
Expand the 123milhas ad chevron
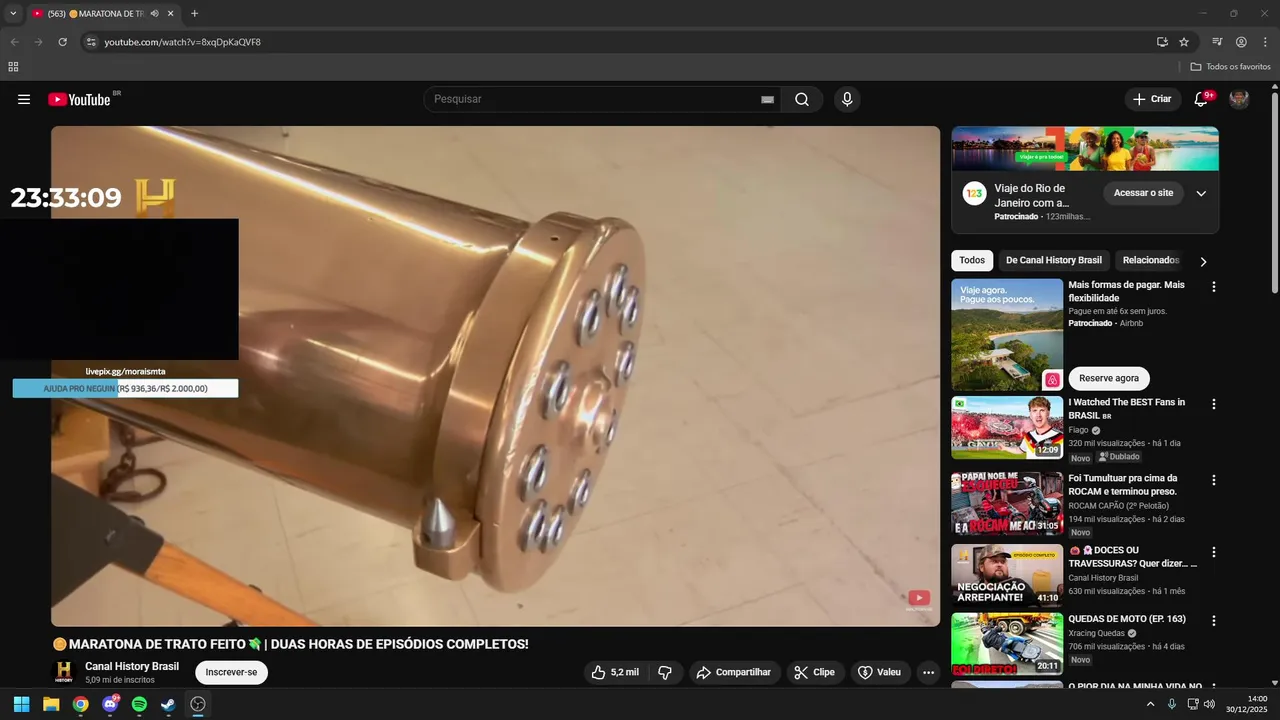[x=1201, y=193]
